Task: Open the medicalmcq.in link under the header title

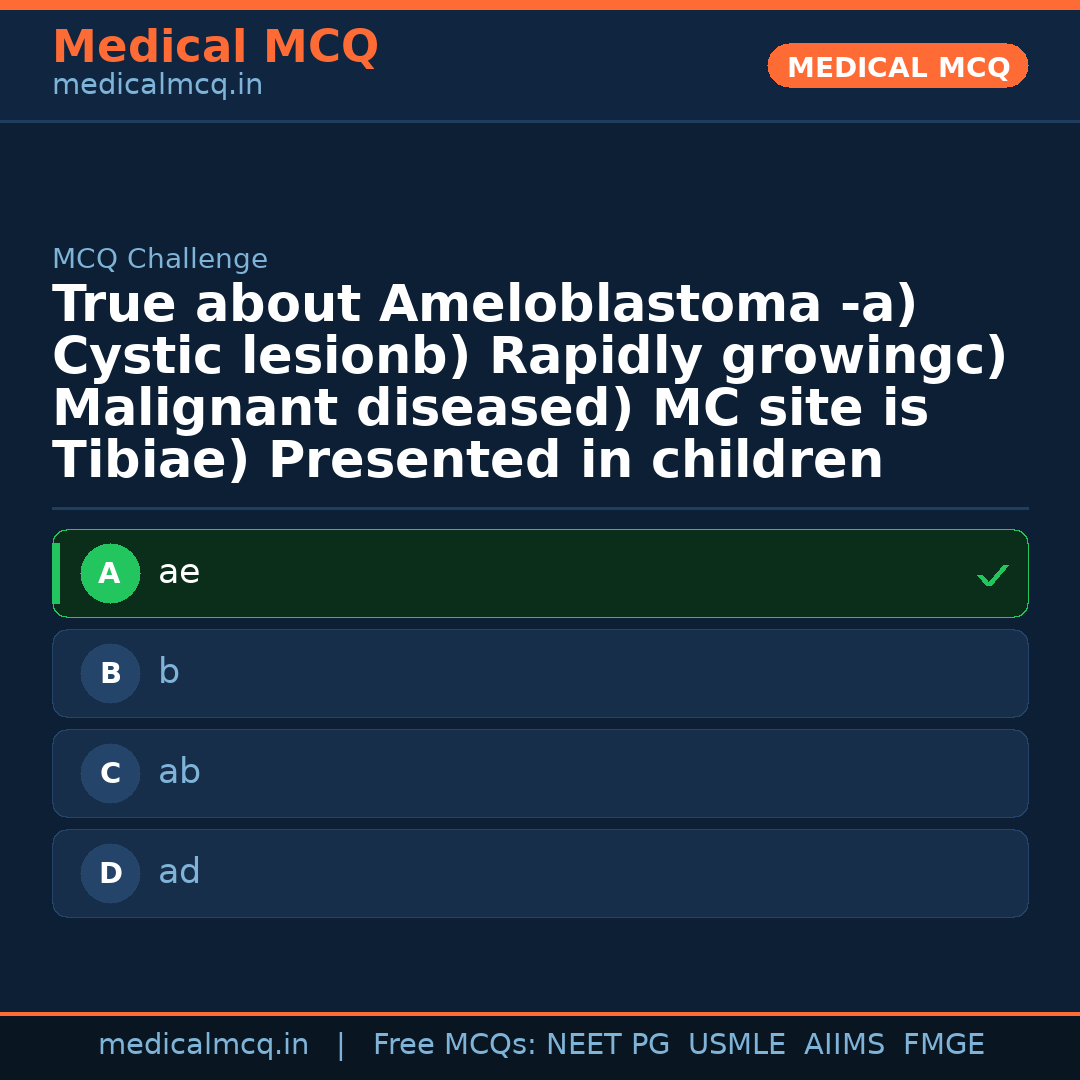Action: click(x=157, y=85)
